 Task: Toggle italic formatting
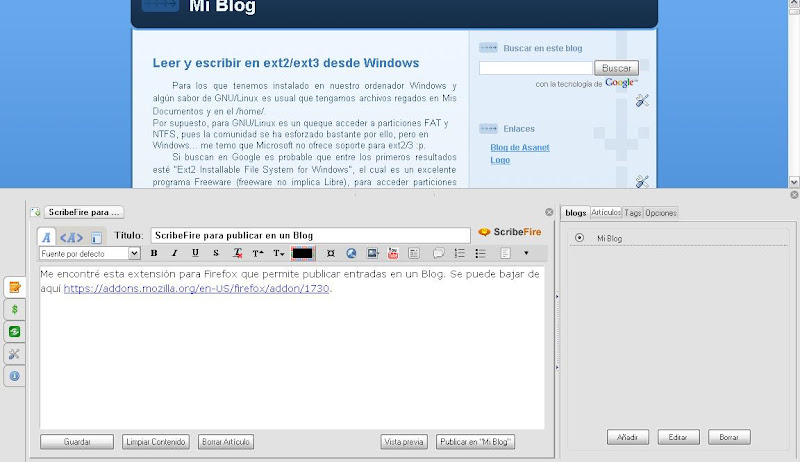pos(174,253)
